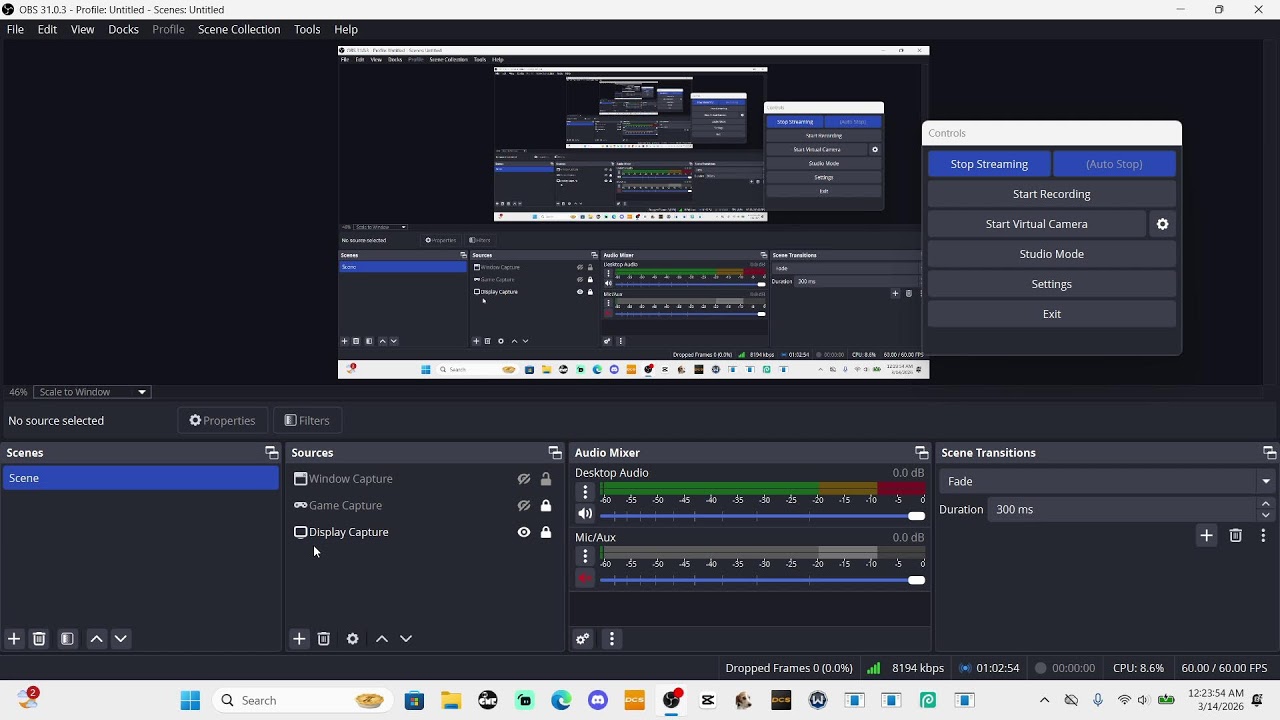Open scene filters icon in Scenes dock
The height and width of the screenshot is (720, 1280).
click(x=67, y=639)
